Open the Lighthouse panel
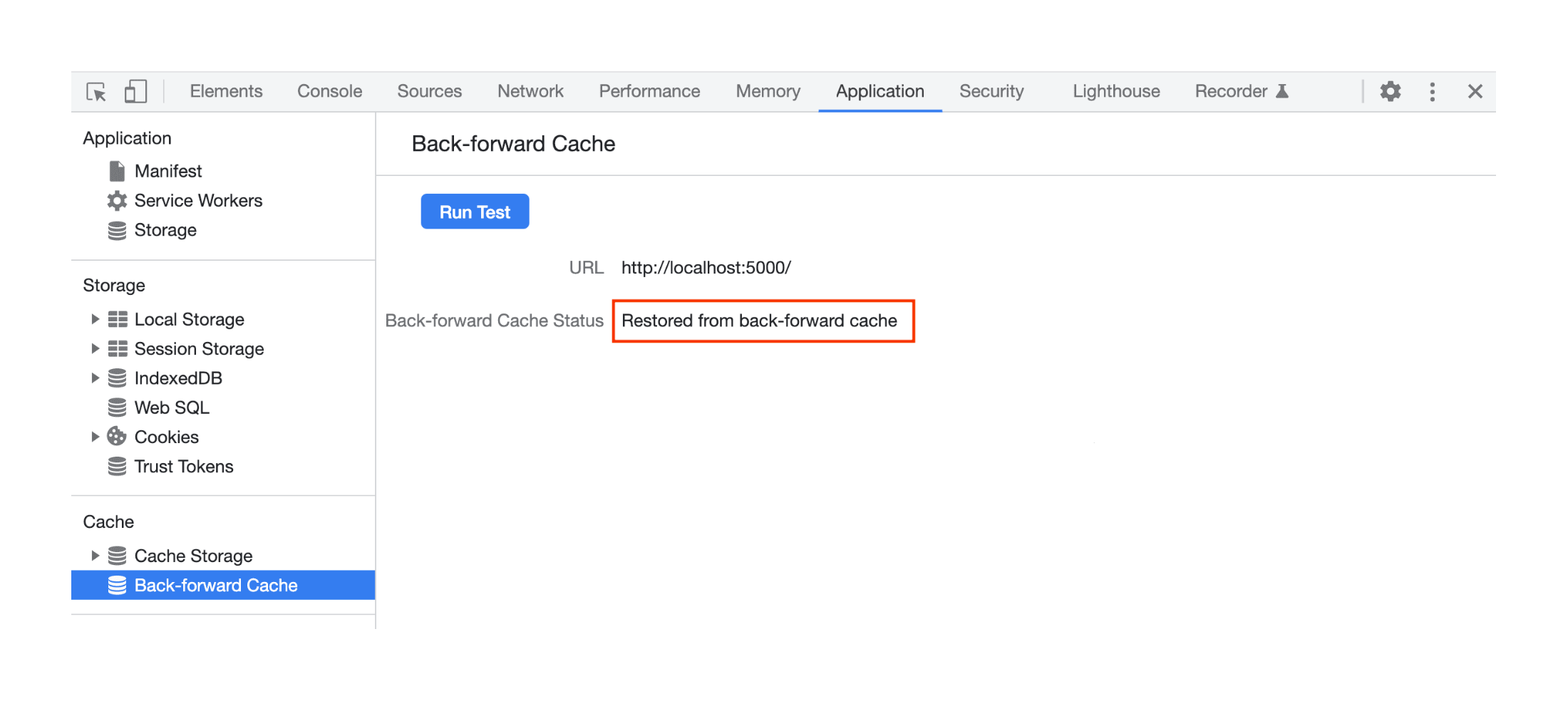 pyautogui.click(x=1115, y=91)
